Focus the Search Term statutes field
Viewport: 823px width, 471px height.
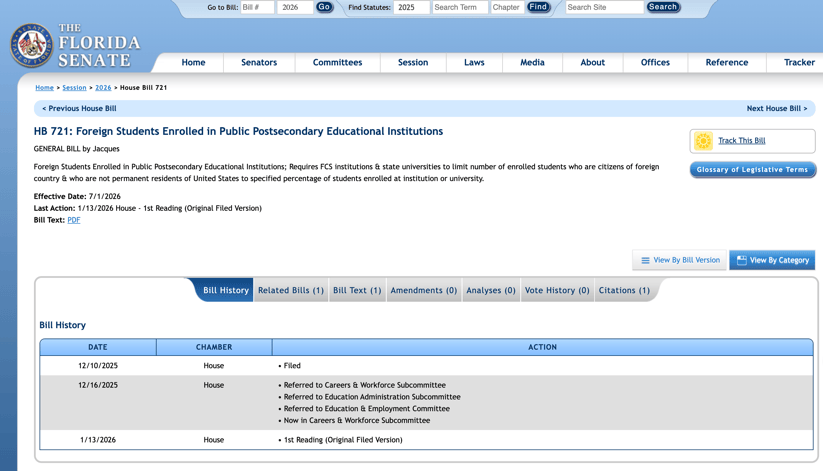460,7
